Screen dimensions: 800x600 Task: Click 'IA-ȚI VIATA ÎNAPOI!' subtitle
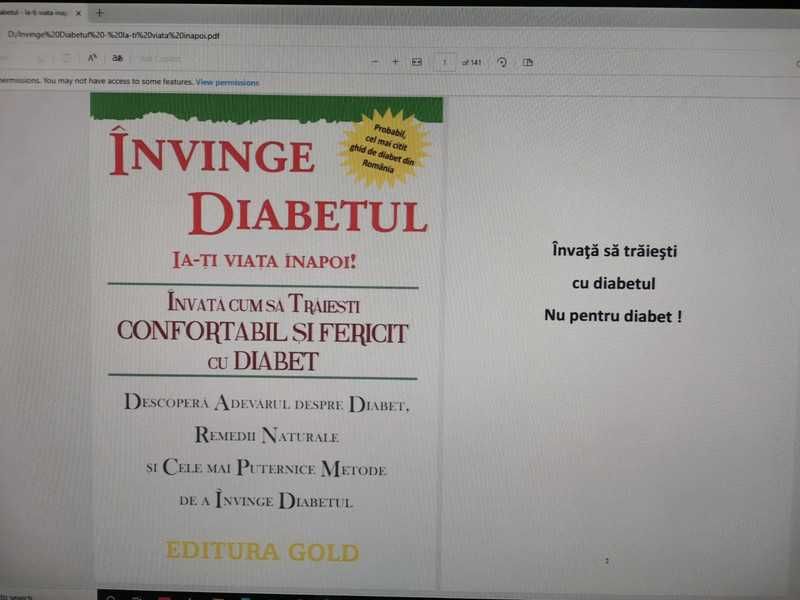(264, 261)
